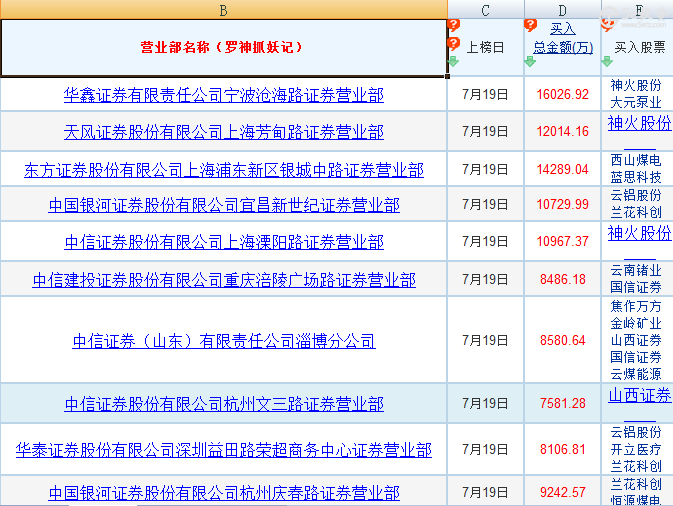Click the 云铝股份 开立医疗 兰花科创 stock cell
This screenshot has height=506, width=673.
(x=636, y=449)
